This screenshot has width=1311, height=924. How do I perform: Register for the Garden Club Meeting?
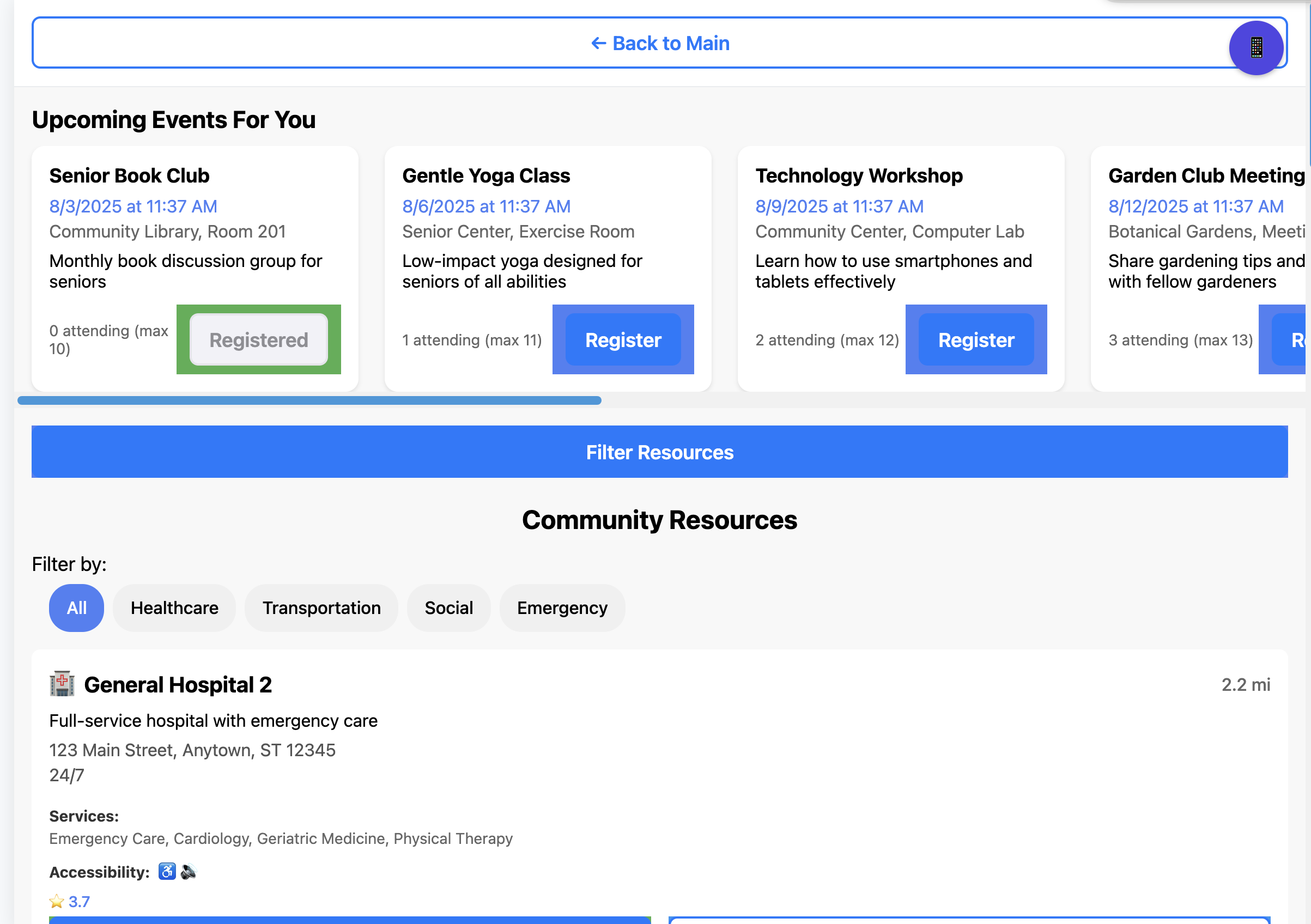[1290, 340]
